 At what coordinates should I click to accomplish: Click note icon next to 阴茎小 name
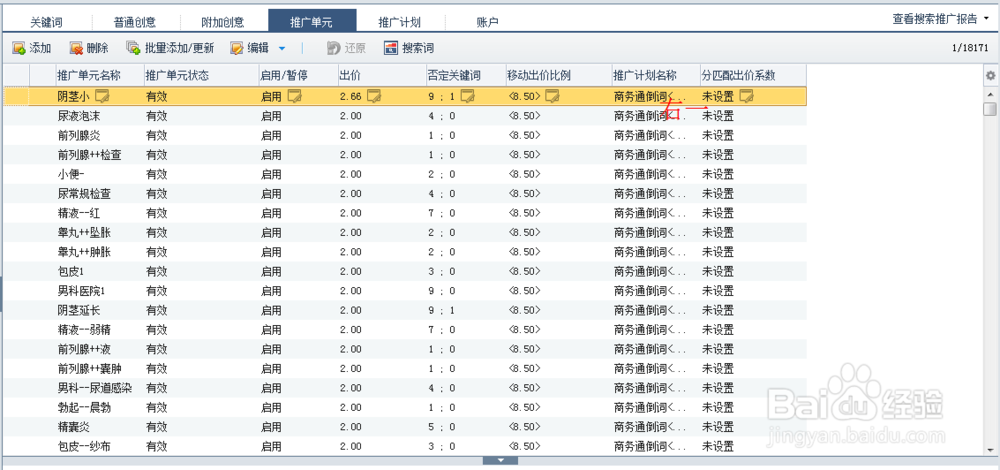click(103, 96)
